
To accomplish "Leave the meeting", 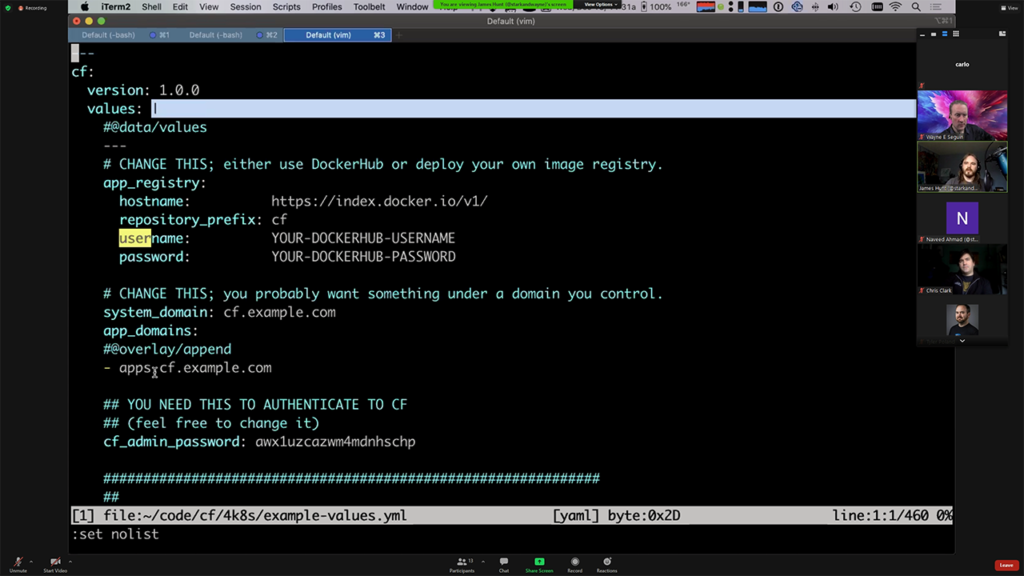I will (1006, 565).
